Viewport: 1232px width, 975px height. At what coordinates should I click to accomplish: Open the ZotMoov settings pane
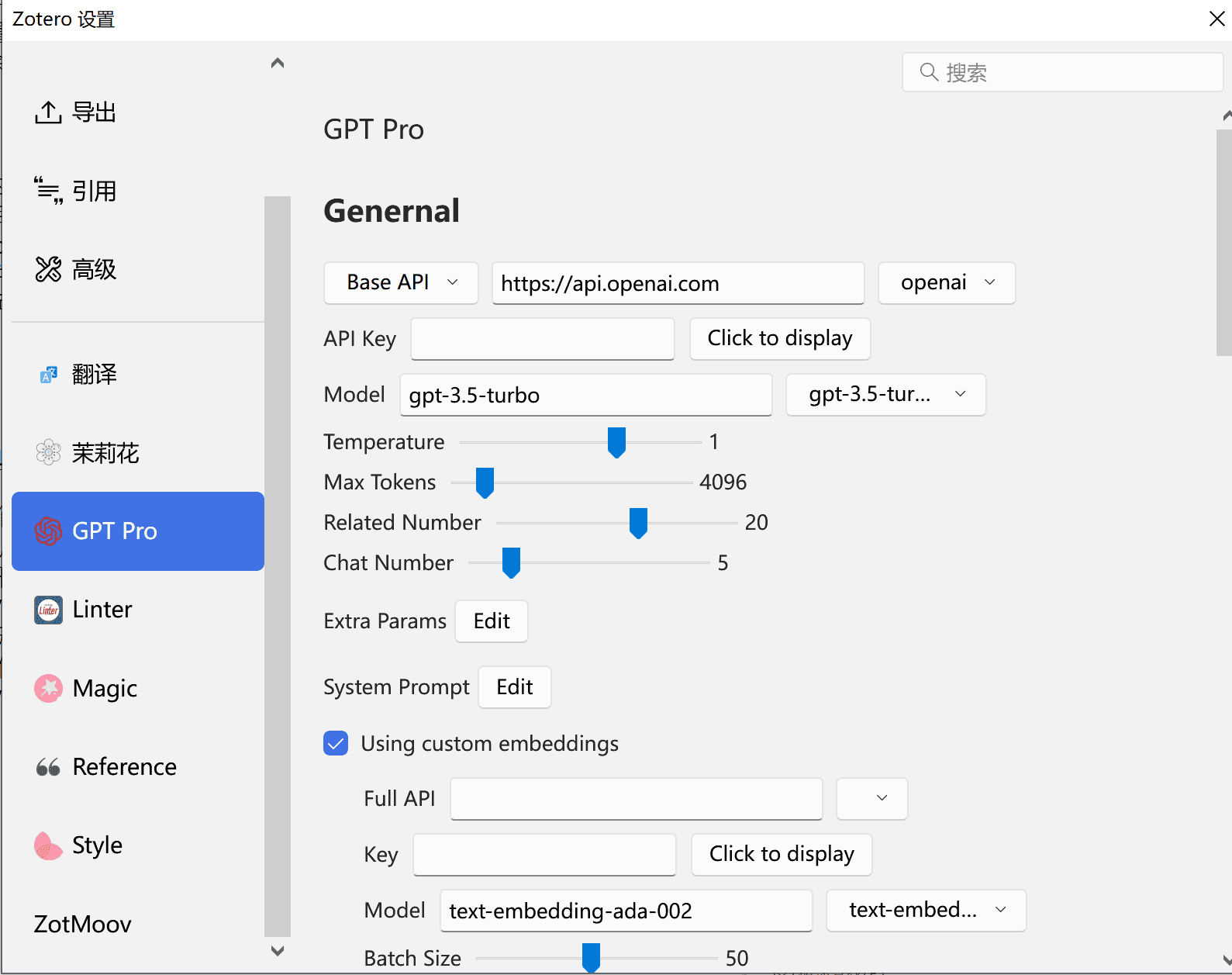pos(83,924)
